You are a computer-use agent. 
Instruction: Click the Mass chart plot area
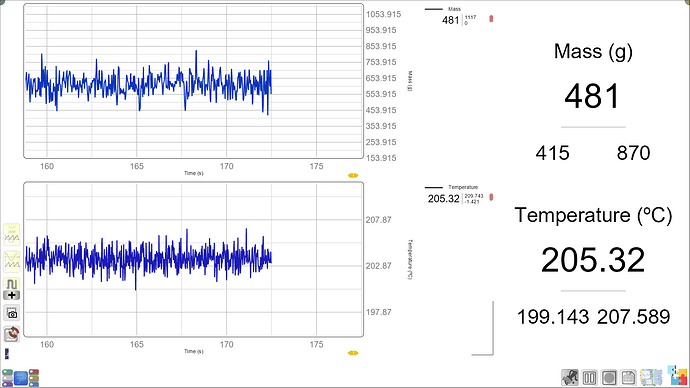pyautogui.click(x=194, y=81)
